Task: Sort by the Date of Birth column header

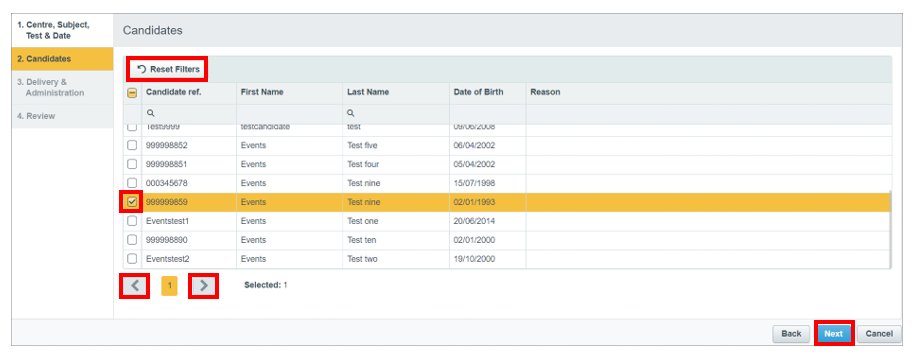Action: (478, 92)
